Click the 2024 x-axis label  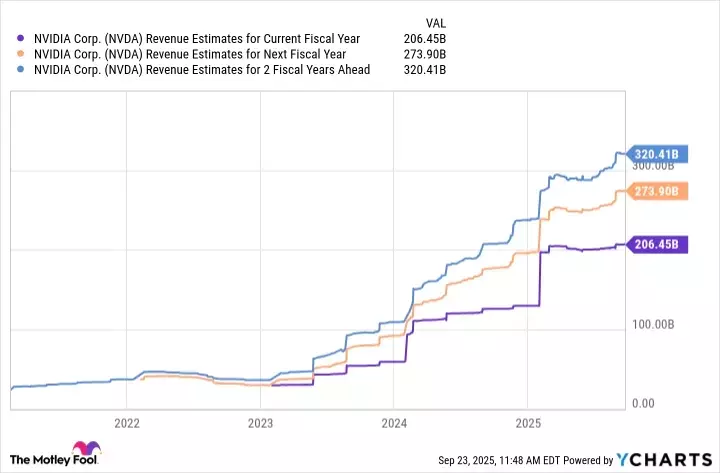[x=394, y=423]
